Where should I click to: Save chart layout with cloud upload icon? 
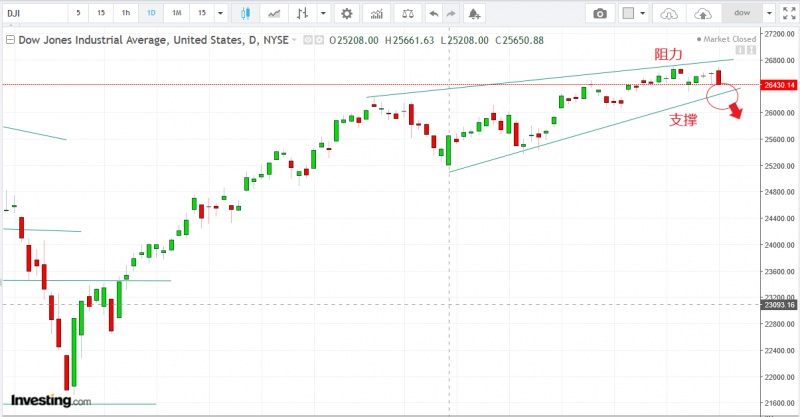click(704, 14)
